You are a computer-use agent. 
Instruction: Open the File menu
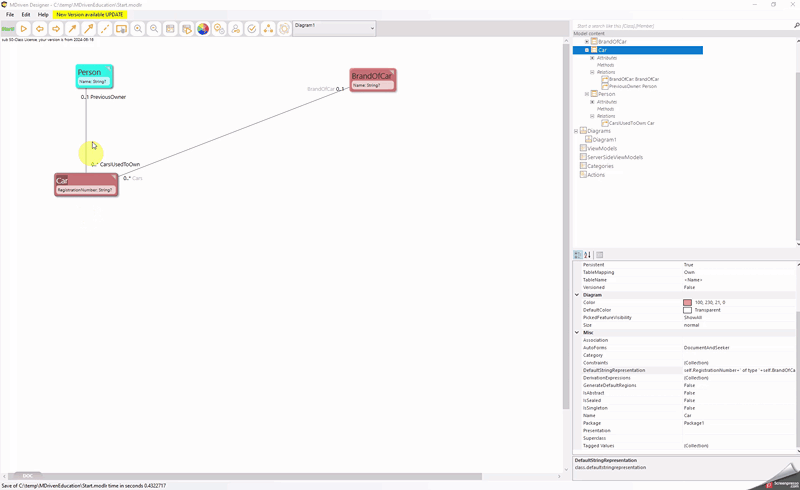click(x=10, y=15)
